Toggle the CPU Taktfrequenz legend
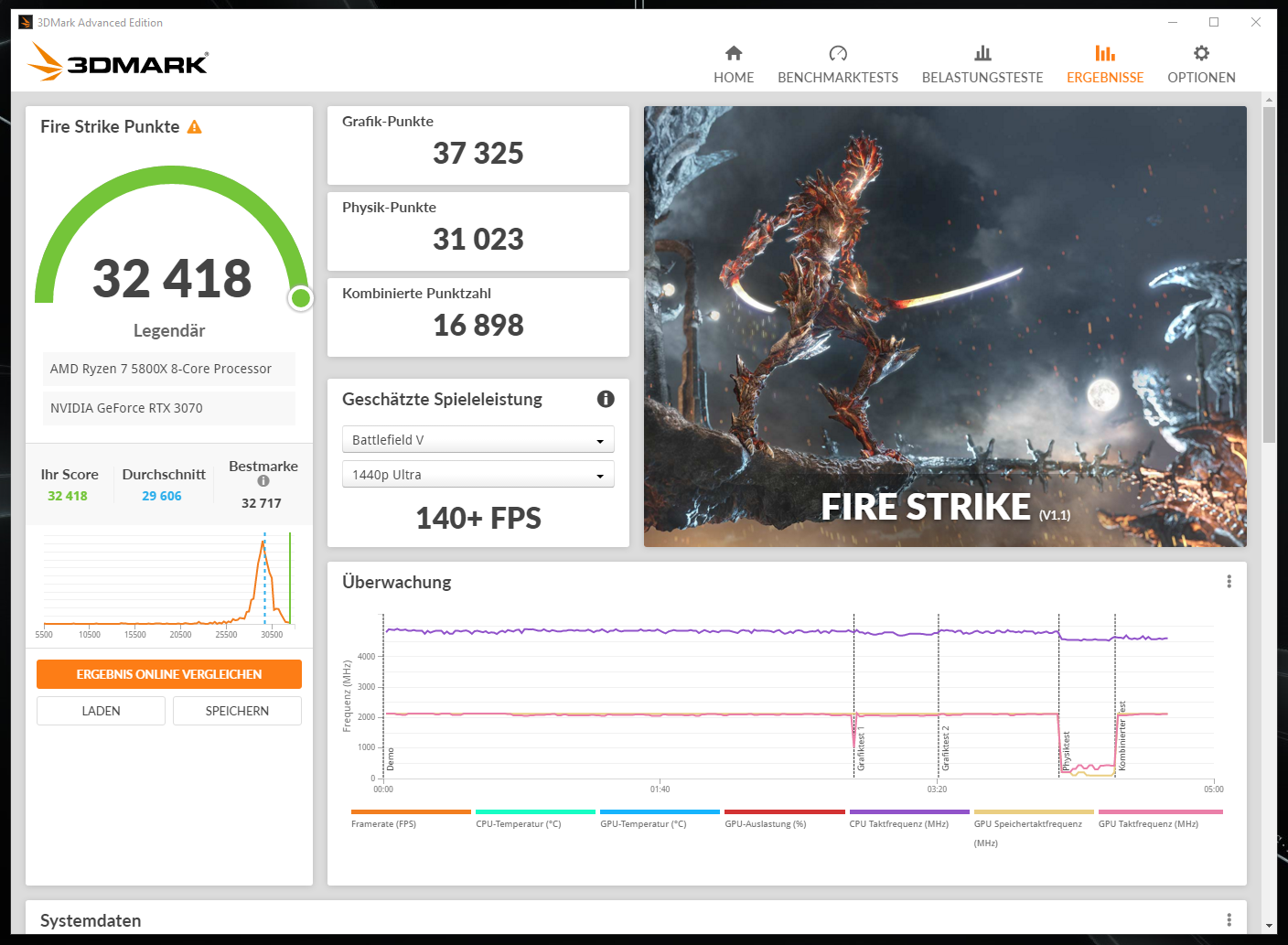1288x945 pixels. point(909,819)
